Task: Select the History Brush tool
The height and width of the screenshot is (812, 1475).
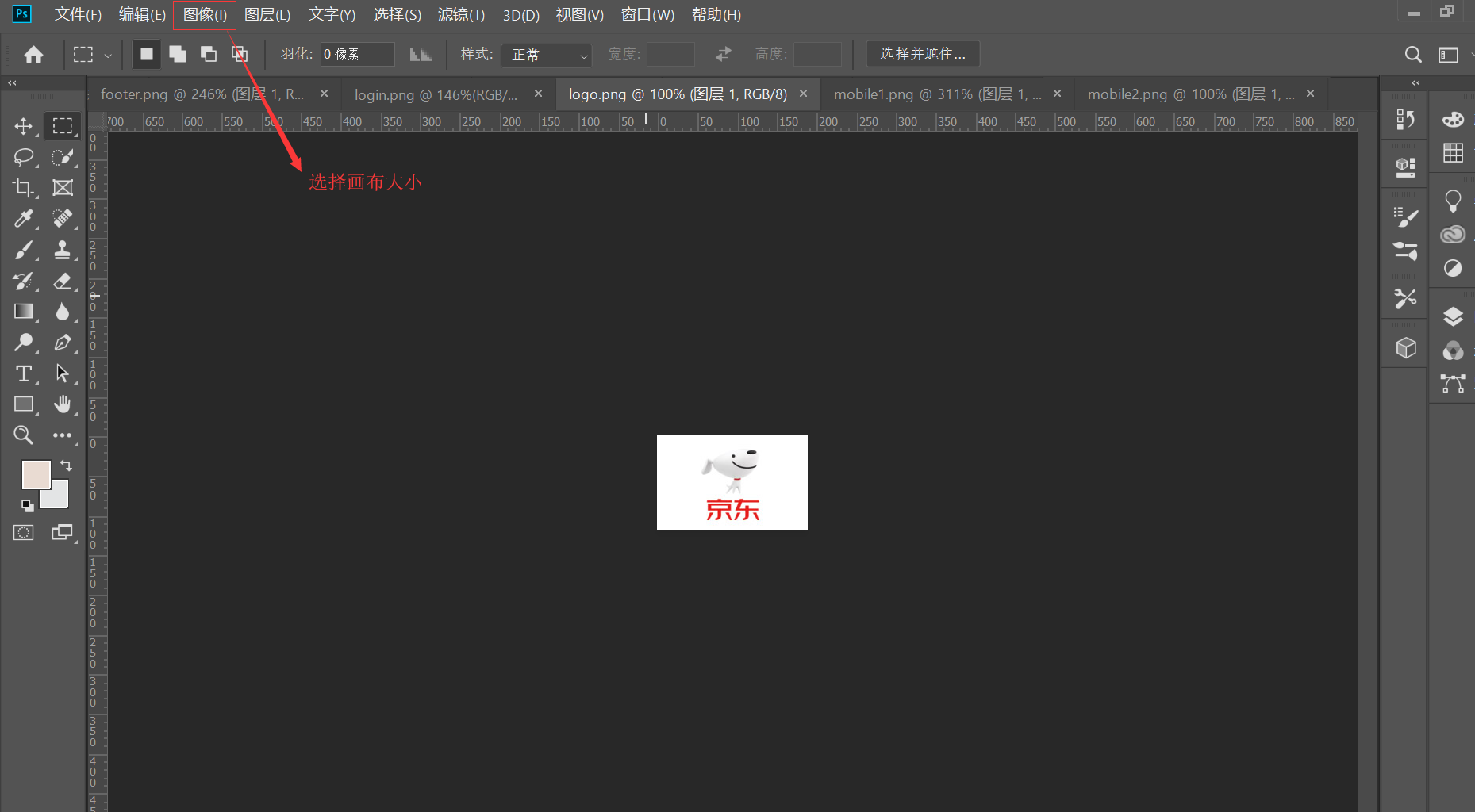Action: pyautogui.click(x=24, y=281)
